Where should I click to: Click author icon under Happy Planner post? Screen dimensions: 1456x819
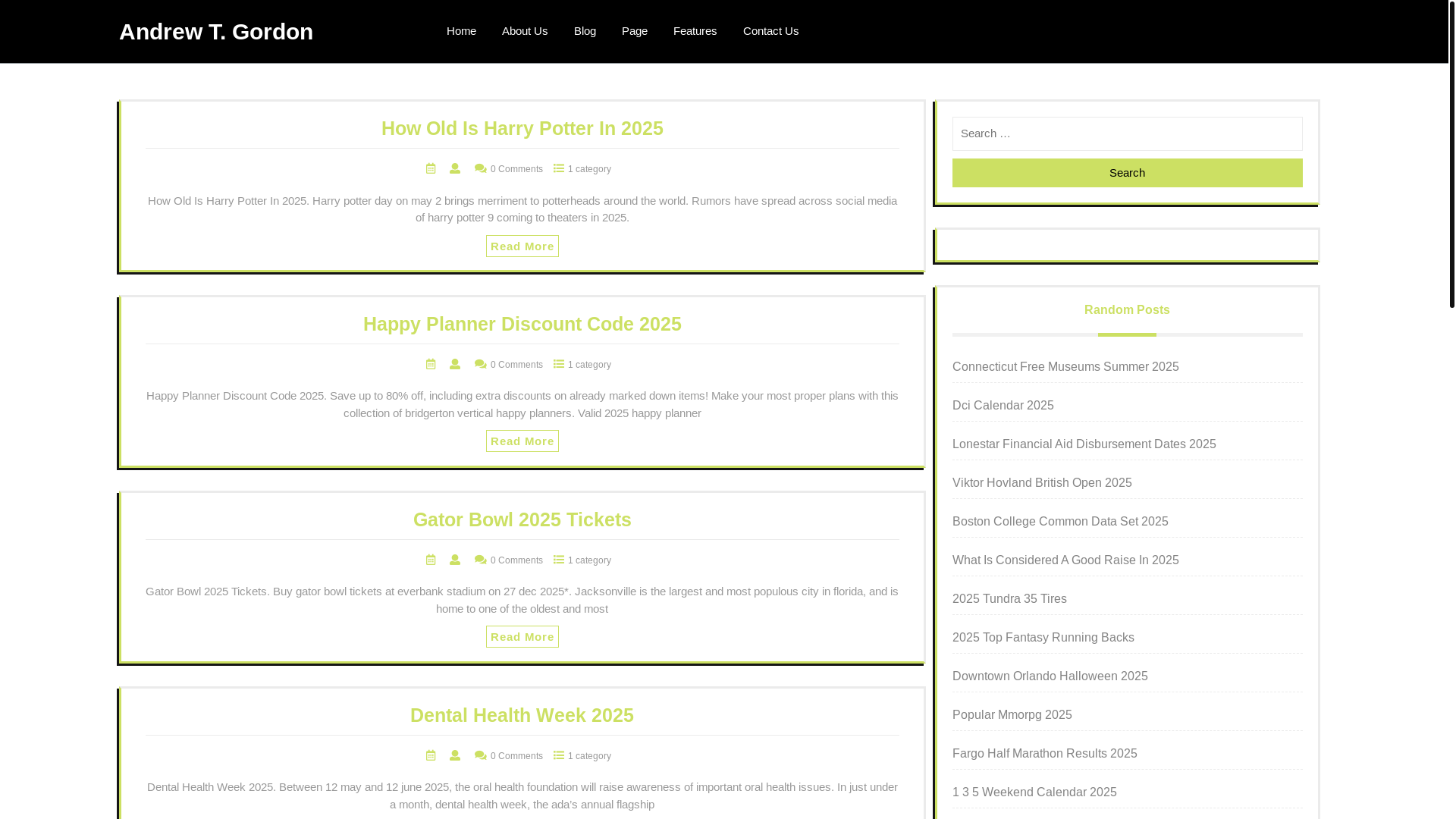click(x=455, y=364)
